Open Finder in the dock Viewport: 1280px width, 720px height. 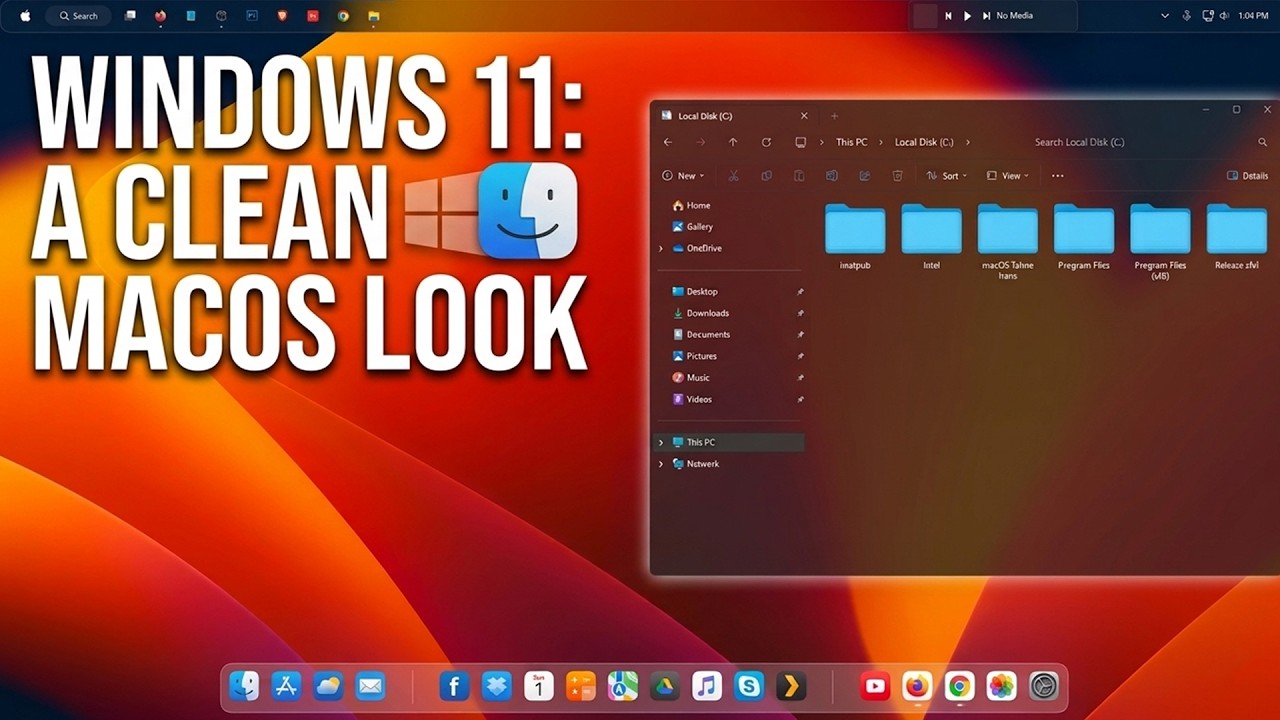(x=244, y=686)
